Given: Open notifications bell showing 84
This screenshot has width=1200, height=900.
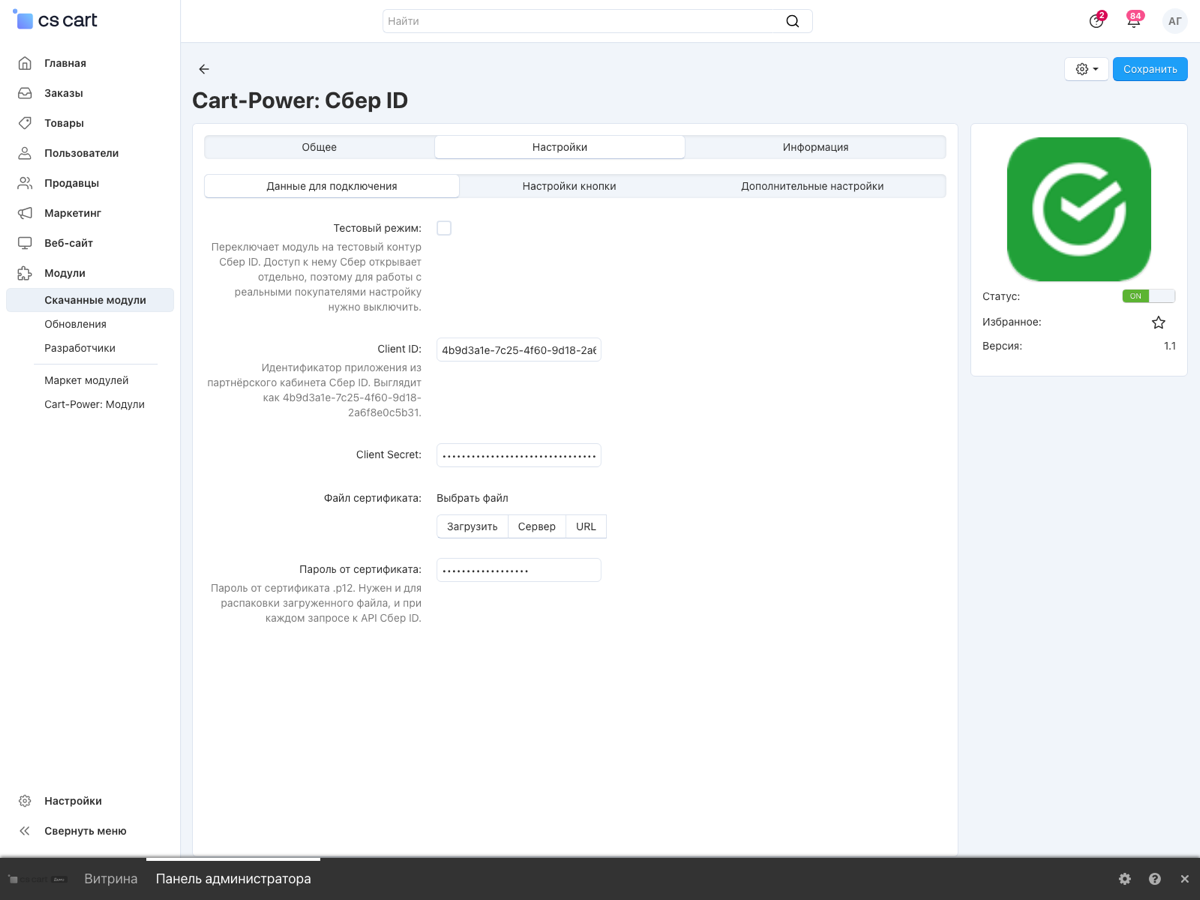Looking at the screenshot, I should click(x=1134, y=21).
